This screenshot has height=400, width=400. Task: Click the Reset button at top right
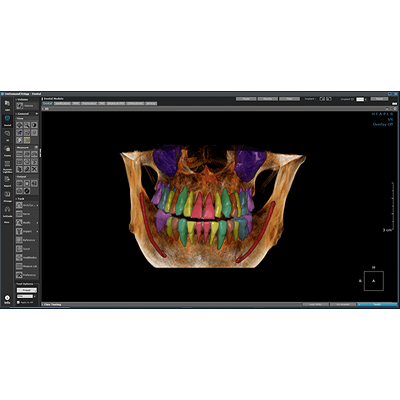(x=379, y=99)
